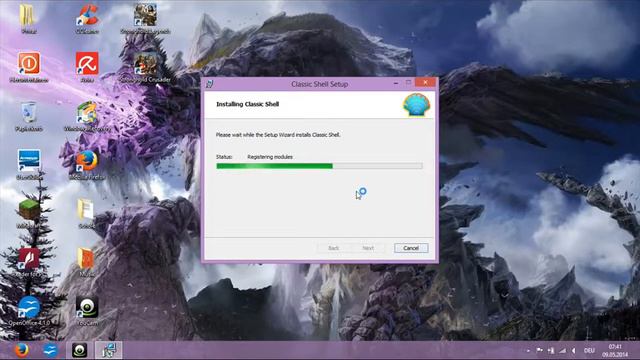Open Firefox from the taskbar
Screen dimensions: 640x360
click(x=21, y=350)
